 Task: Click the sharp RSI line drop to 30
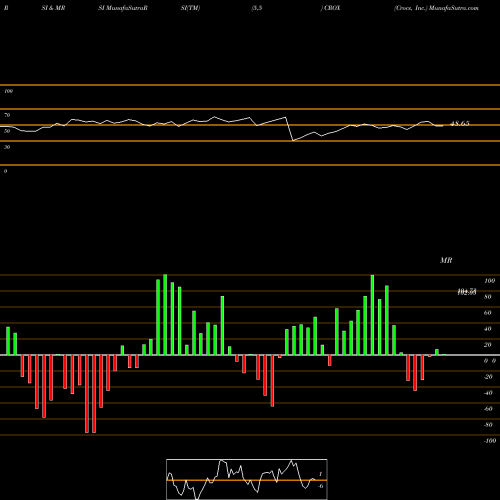[290, 129]
